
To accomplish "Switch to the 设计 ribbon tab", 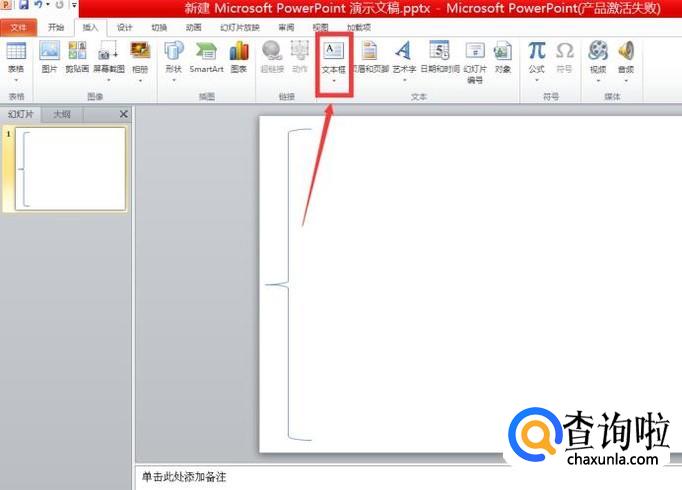I will [124, 28].
